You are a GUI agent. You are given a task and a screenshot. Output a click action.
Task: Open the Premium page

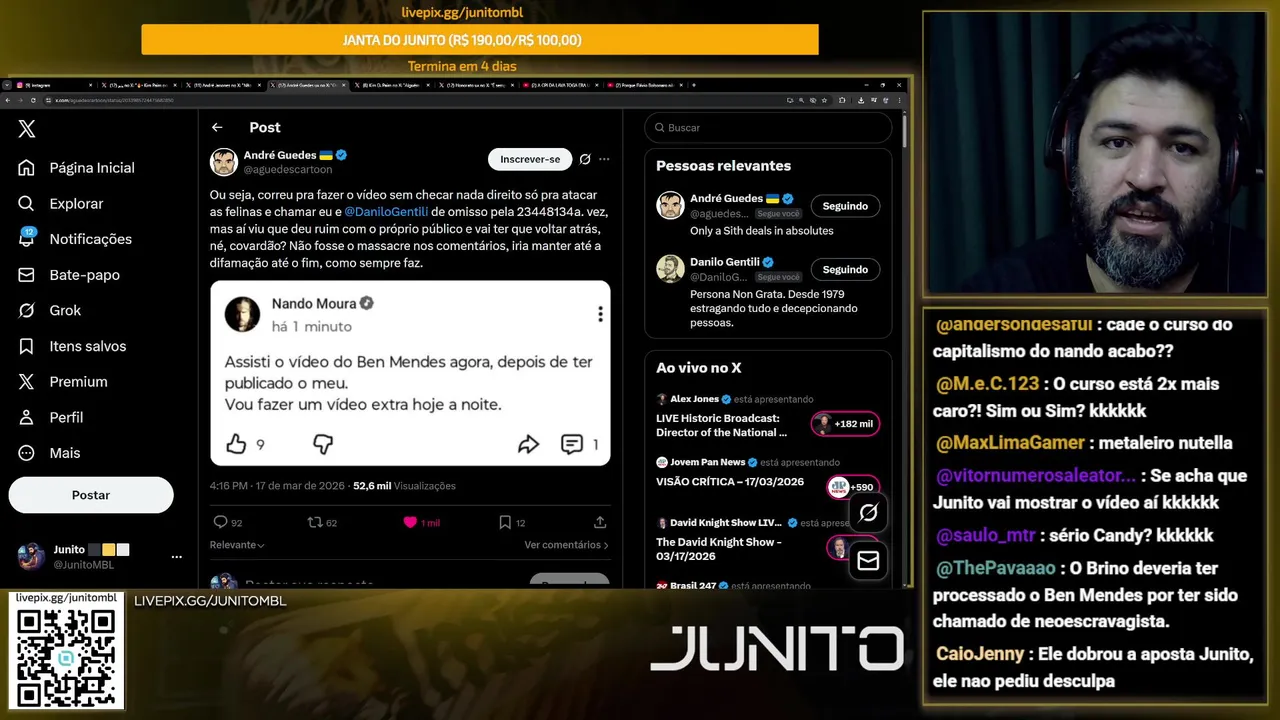[63, 382]
